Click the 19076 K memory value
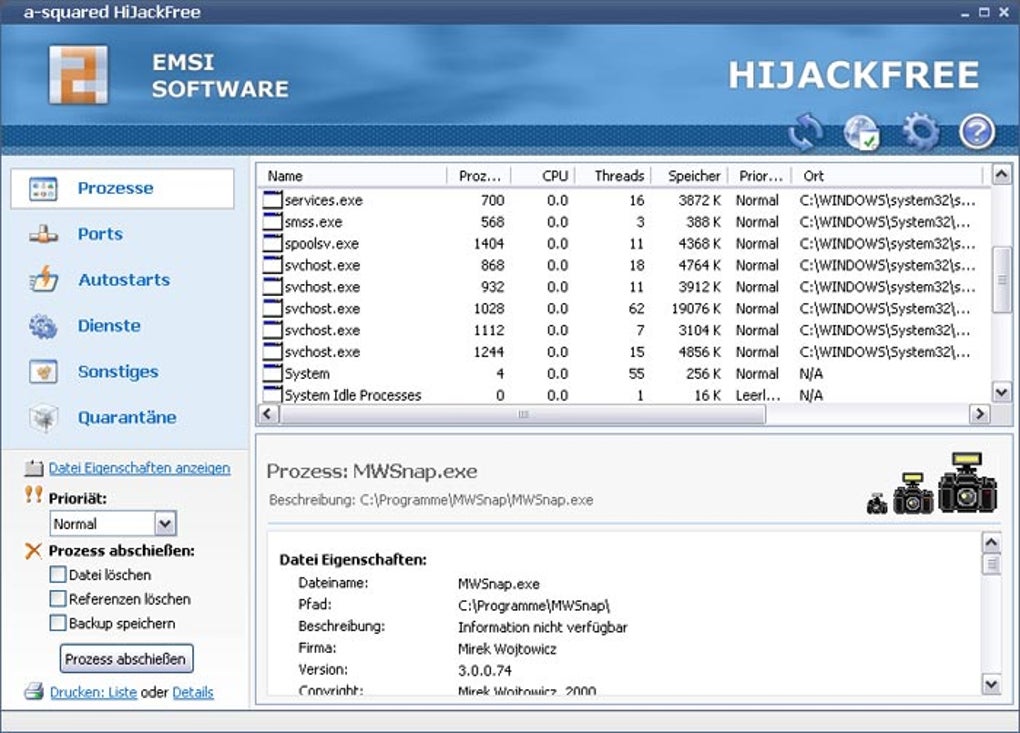 coord(696,308)
